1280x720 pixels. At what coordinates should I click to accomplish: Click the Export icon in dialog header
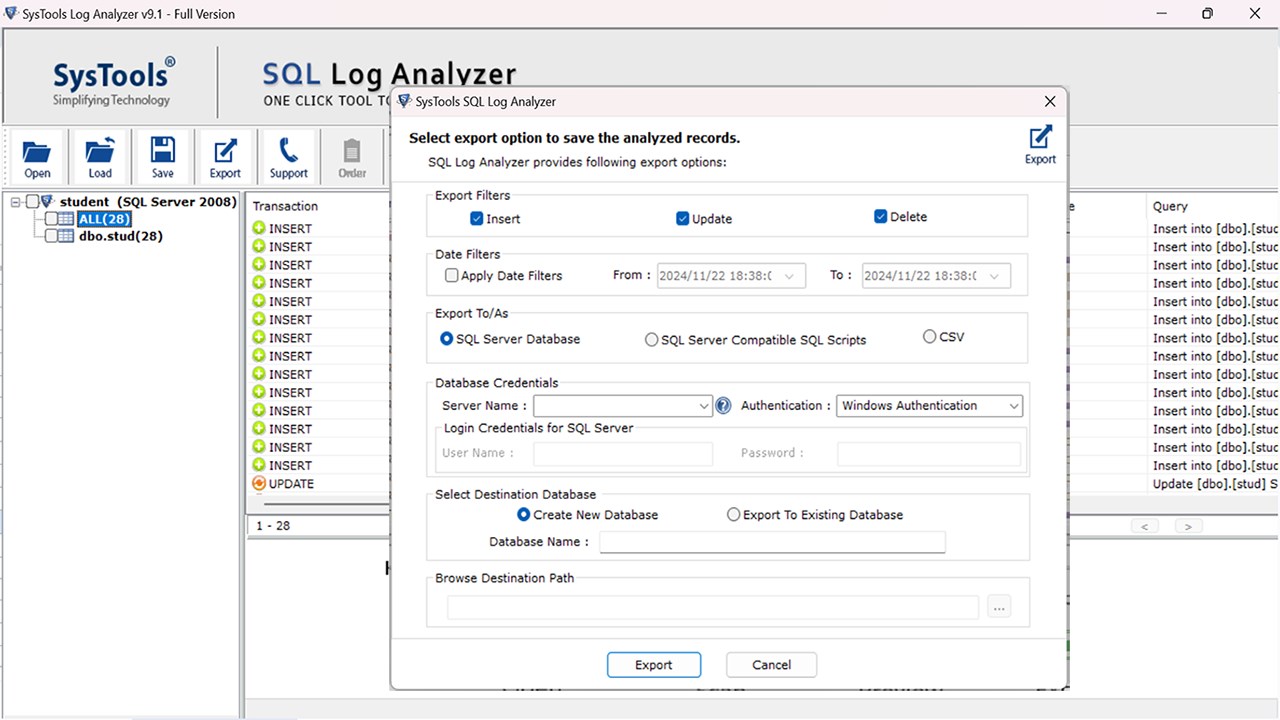click(x=1040, y=145)
